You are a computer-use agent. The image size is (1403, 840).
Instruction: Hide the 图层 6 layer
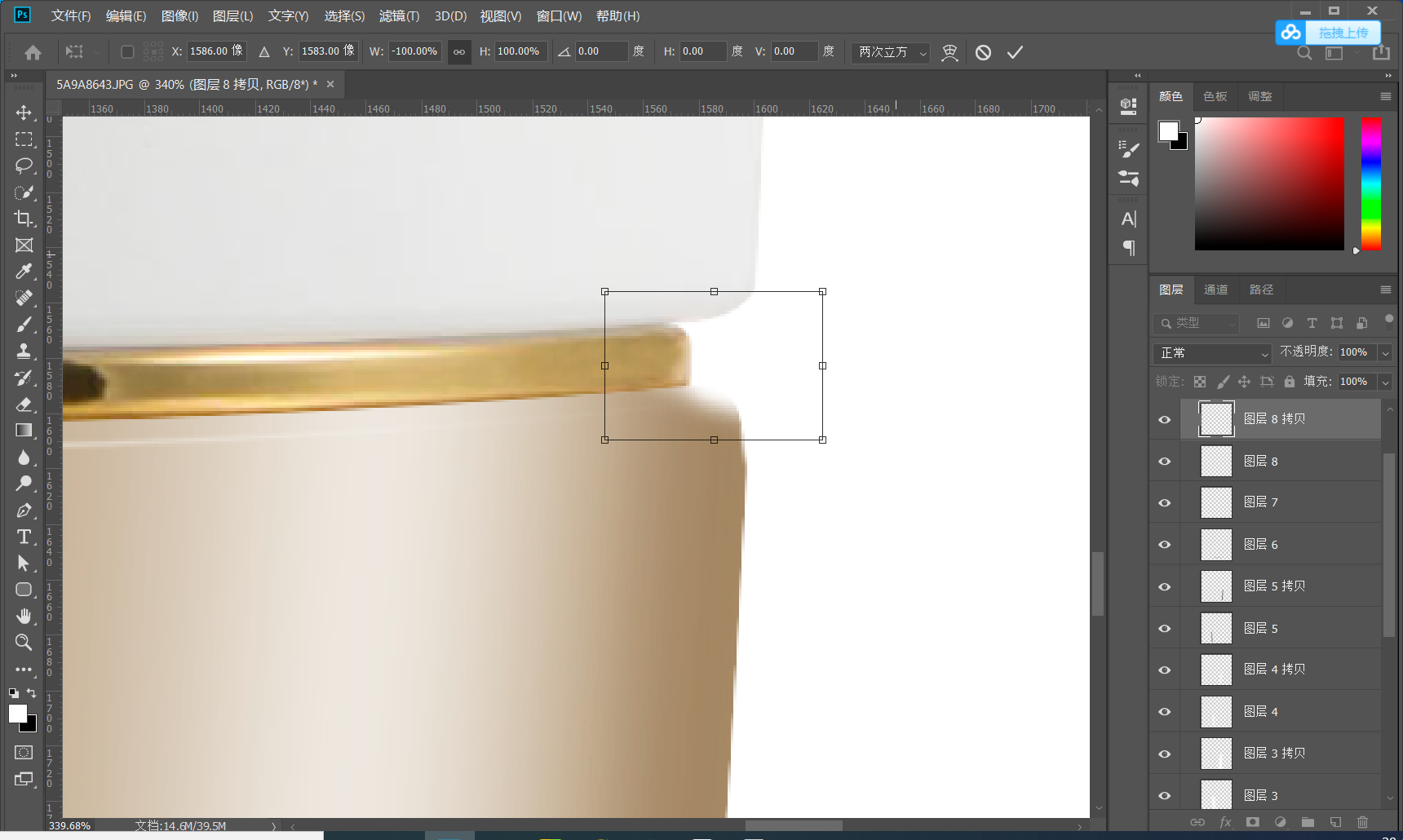tap(1165, 545)
